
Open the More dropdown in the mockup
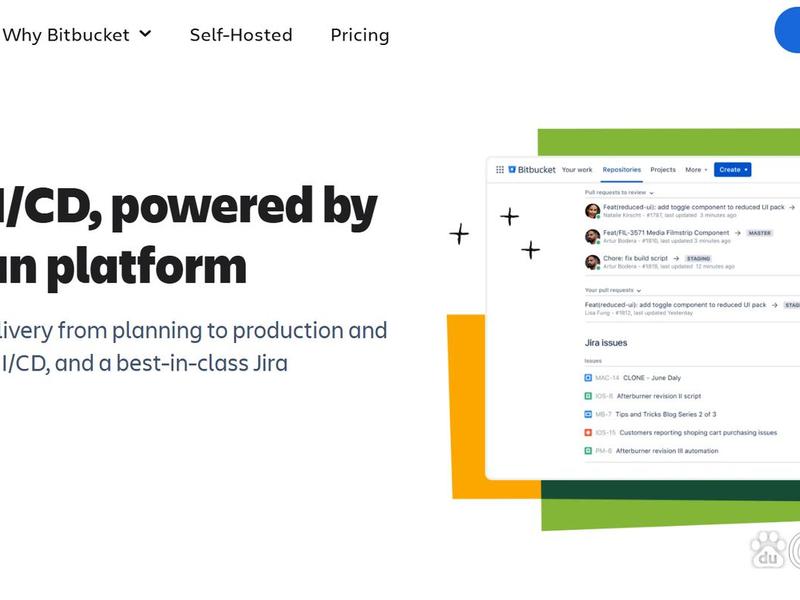(x=696, y=169)
